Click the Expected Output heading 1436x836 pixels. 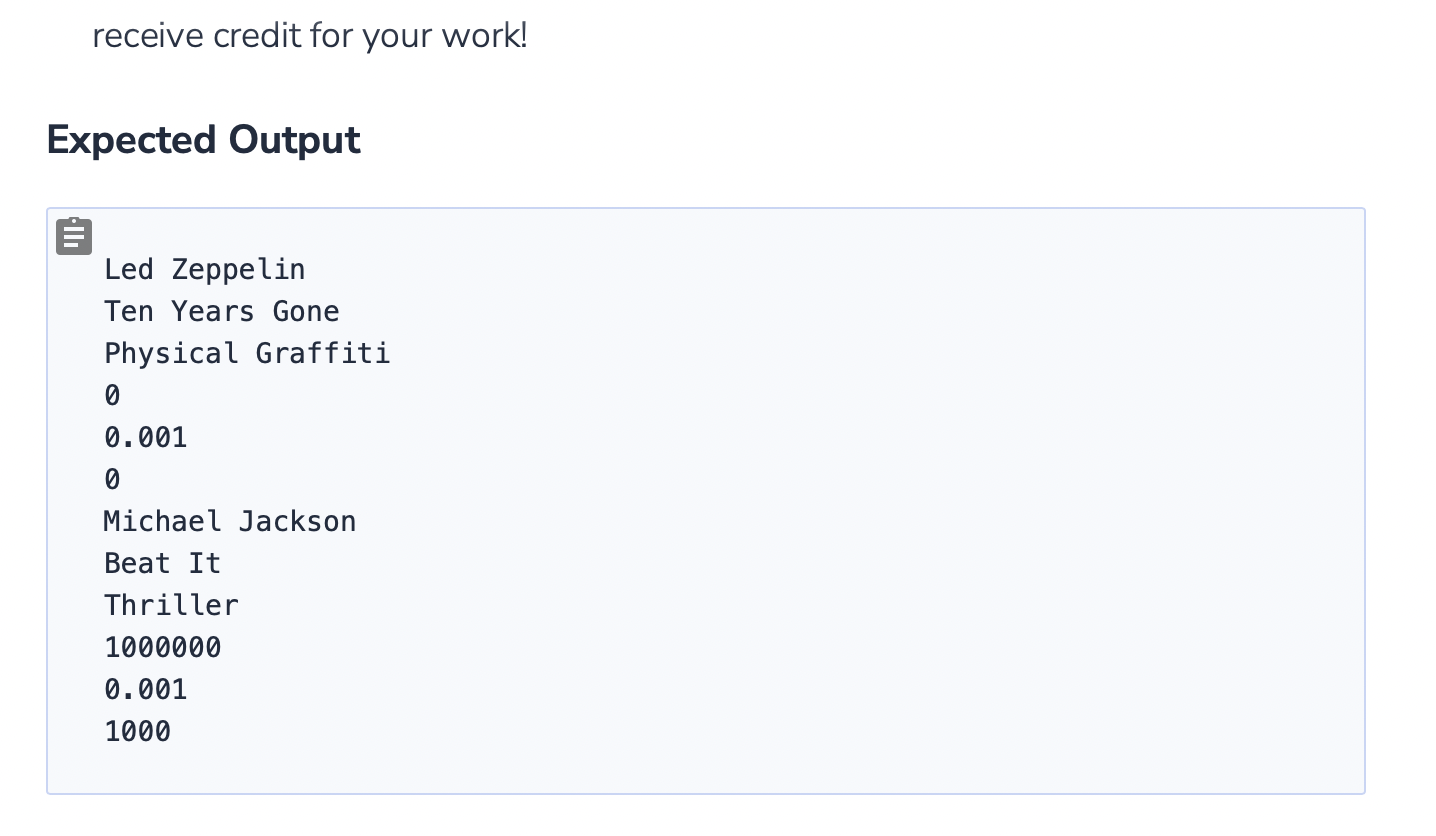click(x=203, y=140)
